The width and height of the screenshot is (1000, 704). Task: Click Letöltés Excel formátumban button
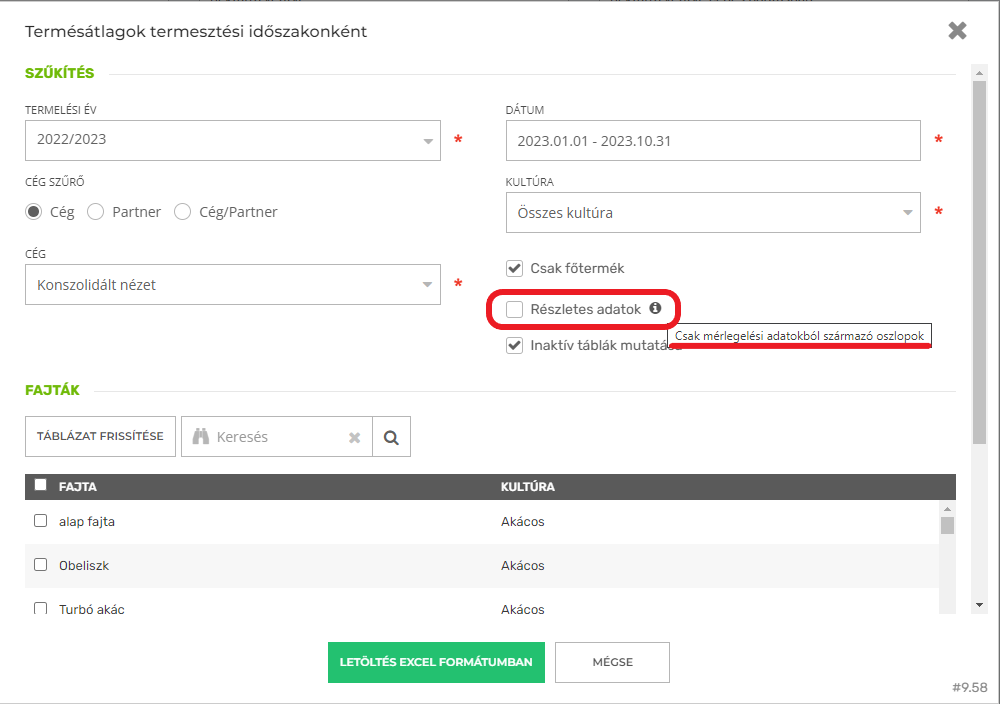[x=436, y=662]
